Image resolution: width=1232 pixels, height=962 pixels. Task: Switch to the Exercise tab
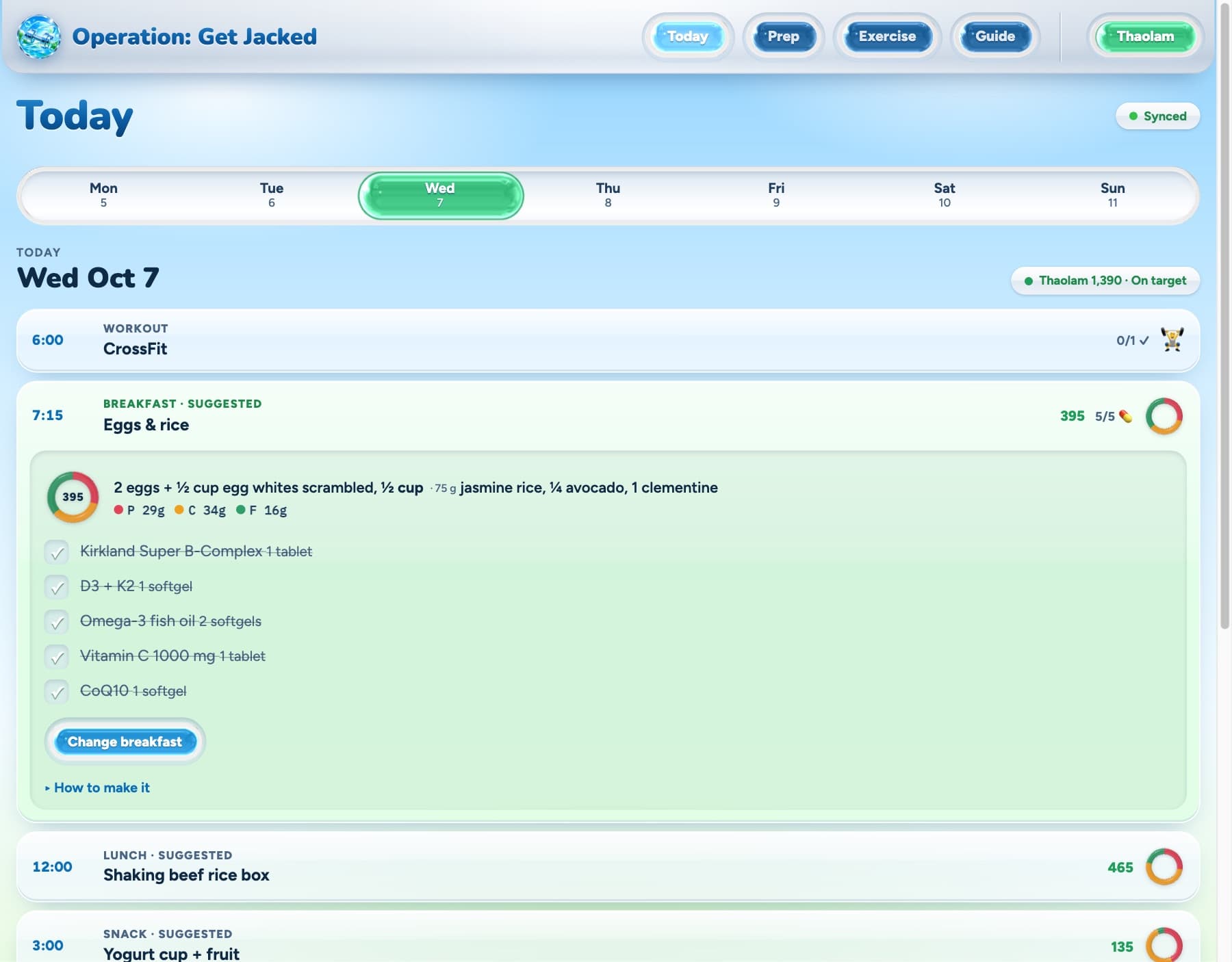887,36
